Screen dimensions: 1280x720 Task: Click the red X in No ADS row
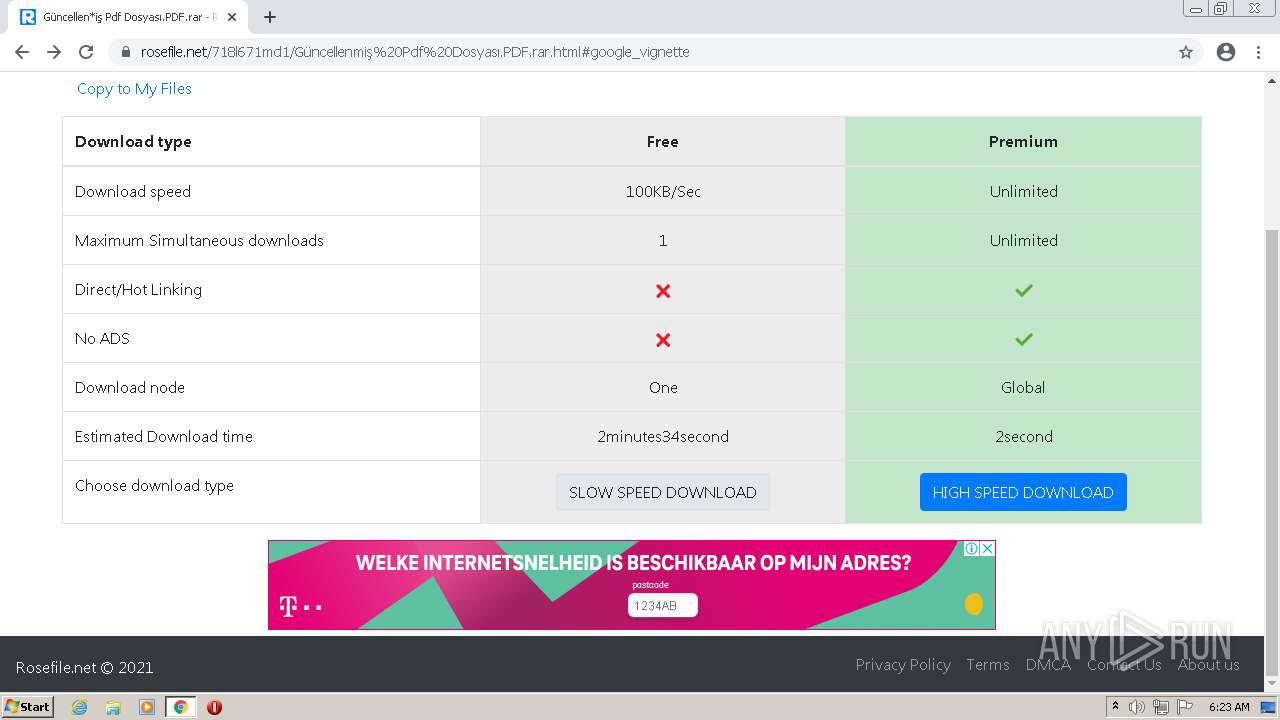[x=663, y=340]
